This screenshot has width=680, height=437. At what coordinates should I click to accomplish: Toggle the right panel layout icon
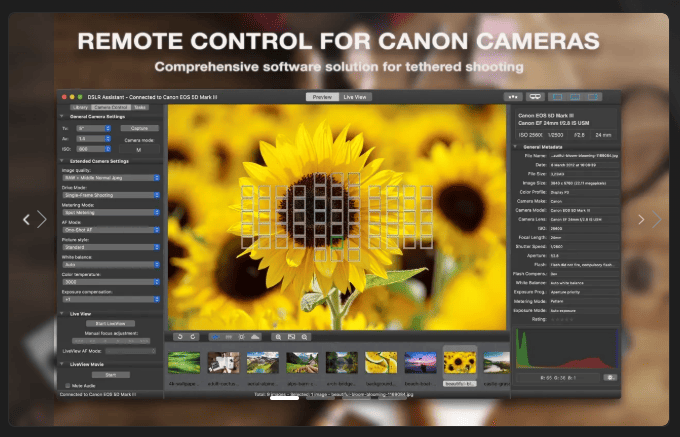click(x=593, y=97)
